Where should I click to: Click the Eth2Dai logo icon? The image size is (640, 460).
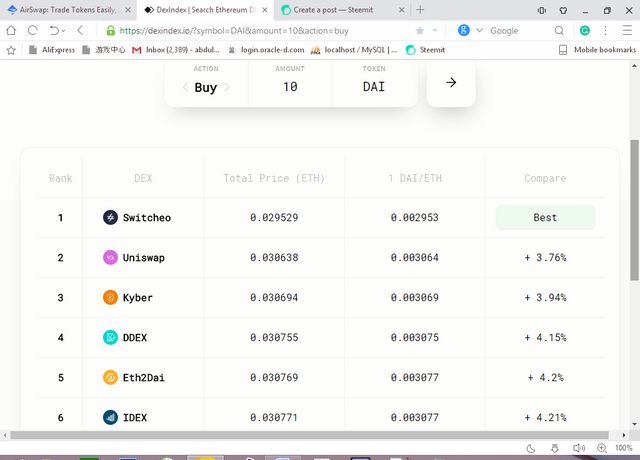pyautogui.click(x=110, y=377)
